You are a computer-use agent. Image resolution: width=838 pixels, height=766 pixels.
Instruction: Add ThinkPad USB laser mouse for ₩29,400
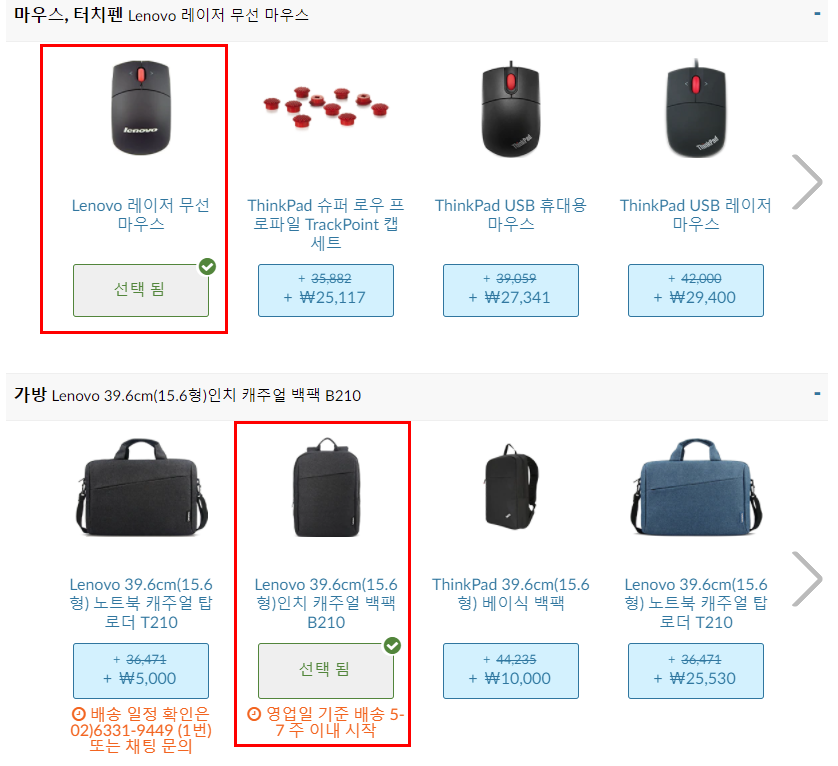(x=695, y=290)
